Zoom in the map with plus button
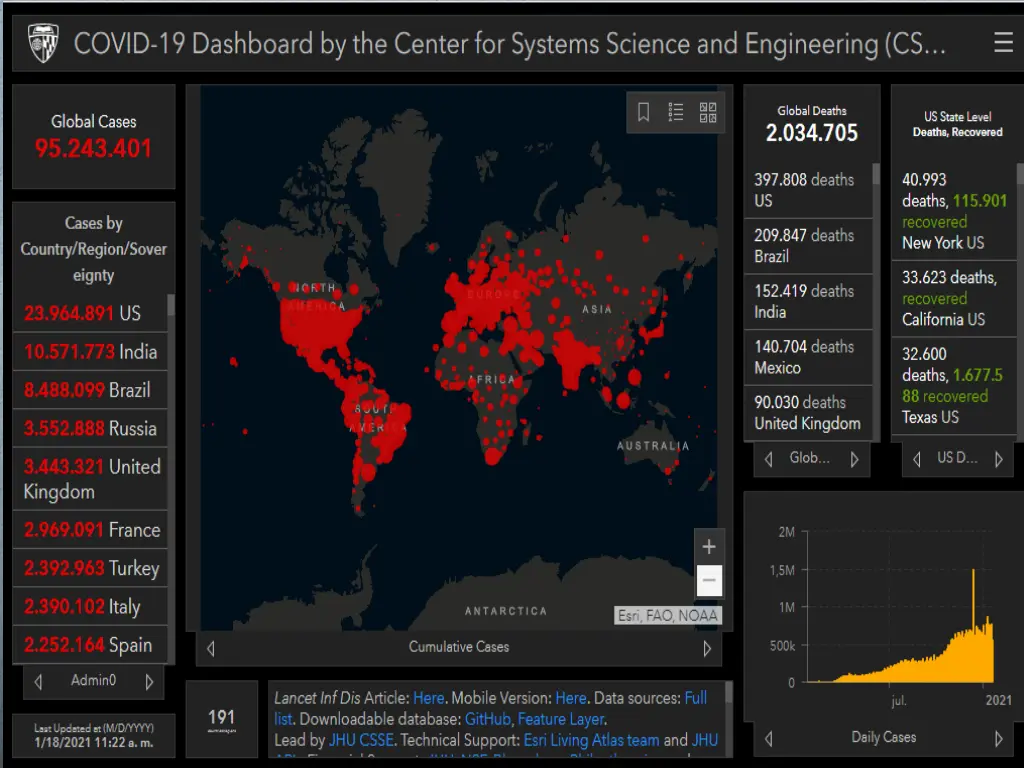 tap(709, 546)
